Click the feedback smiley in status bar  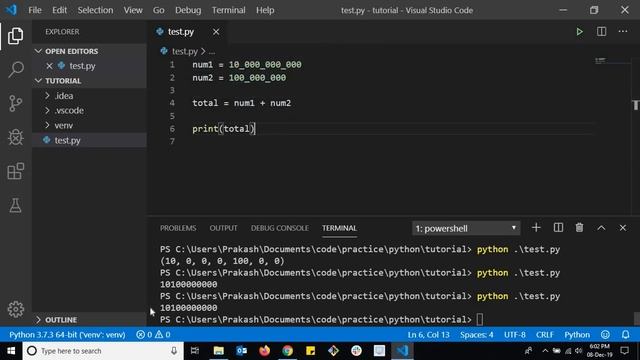click(605, 335)
